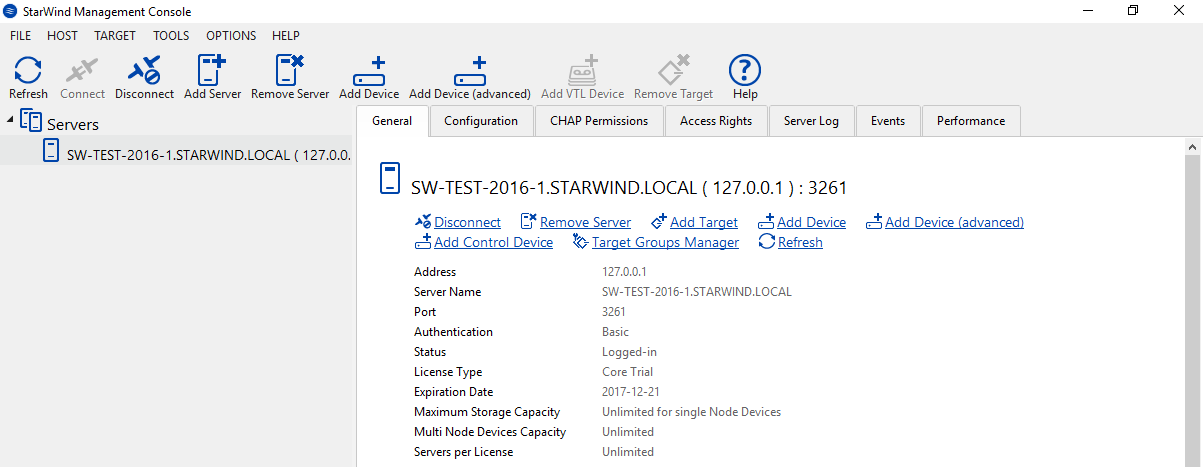1203x467 pixels.
Task: Collapse the Servers tree node
Action: tap(10, 120)
